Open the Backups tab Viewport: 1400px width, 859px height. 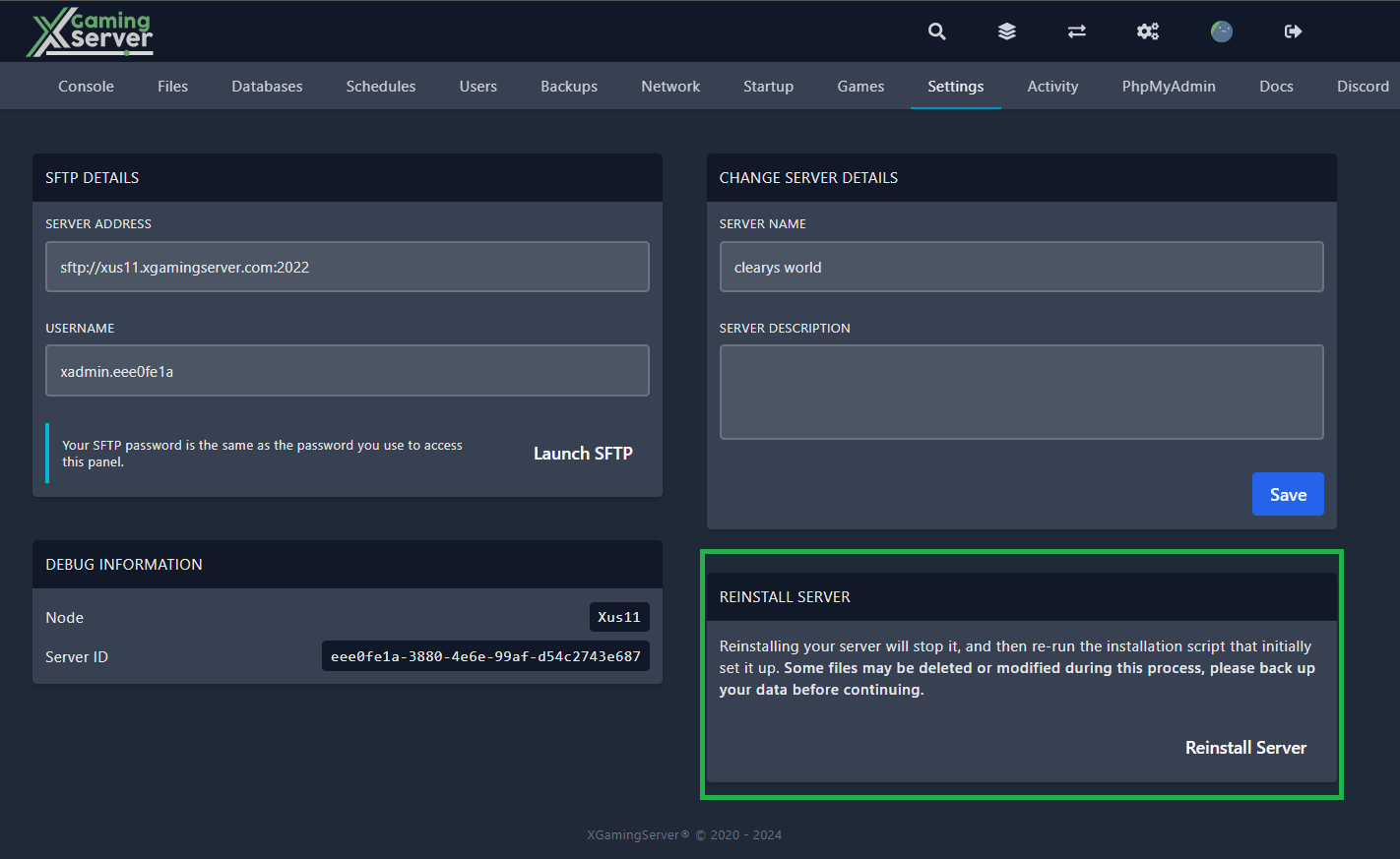pyautogui.click(x=569, y=86)
